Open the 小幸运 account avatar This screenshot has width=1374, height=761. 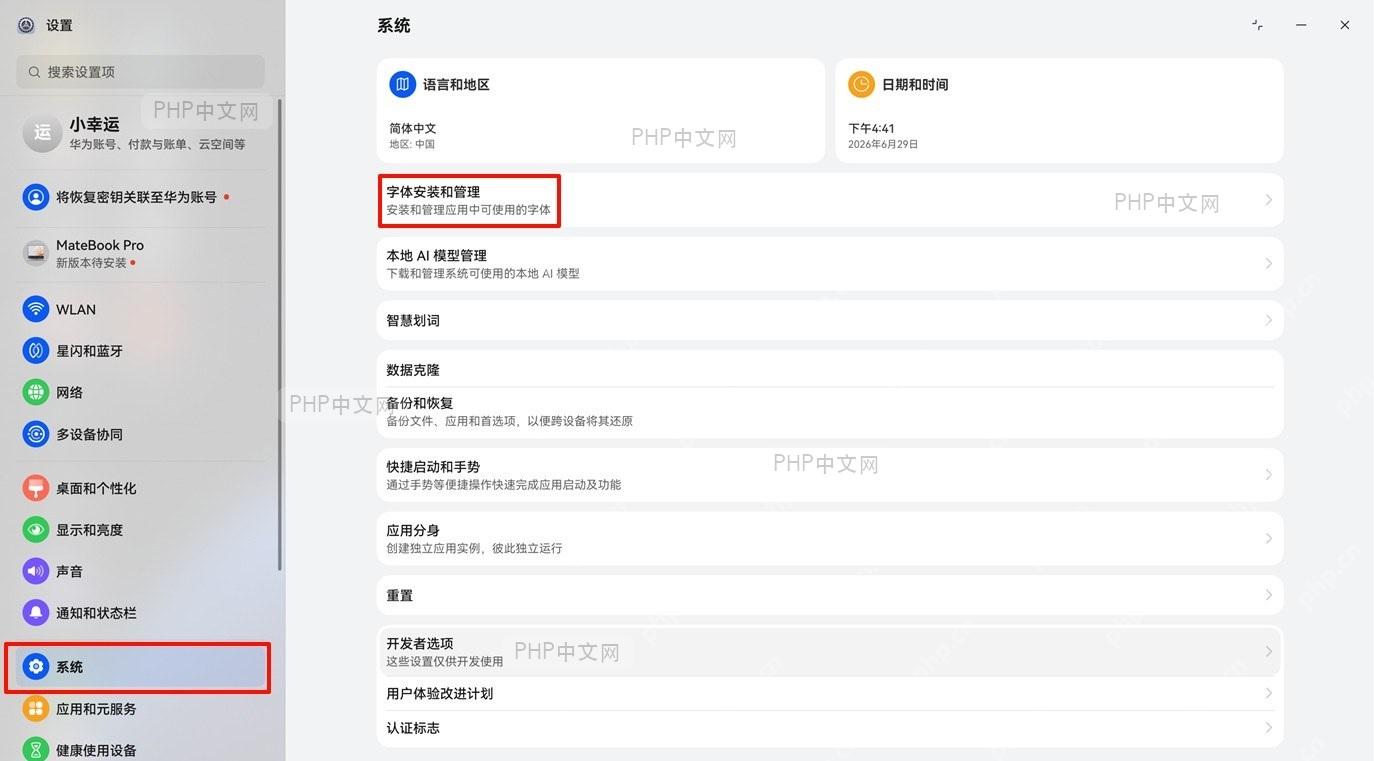click(42, 133)
